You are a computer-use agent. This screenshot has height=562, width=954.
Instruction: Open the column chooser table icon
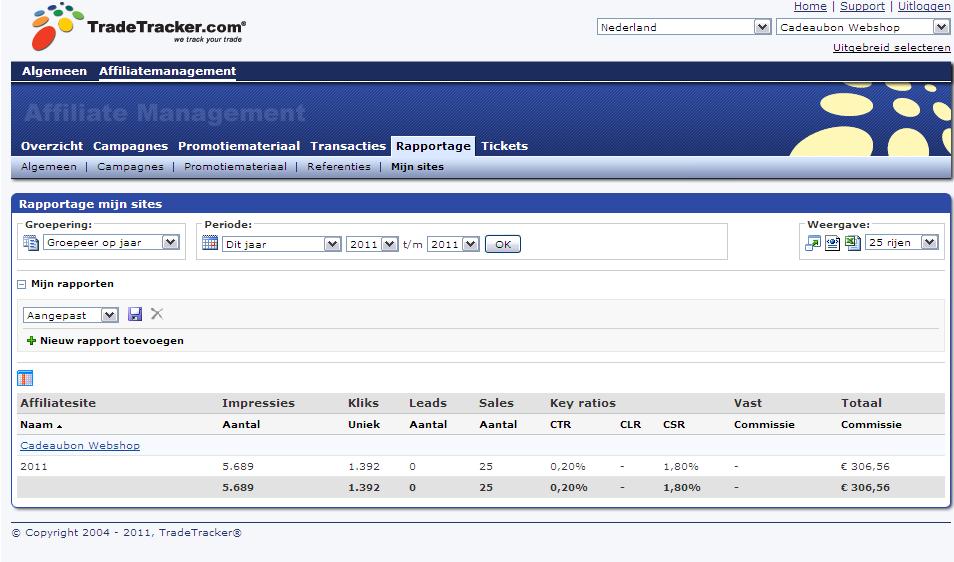point(25,378)
